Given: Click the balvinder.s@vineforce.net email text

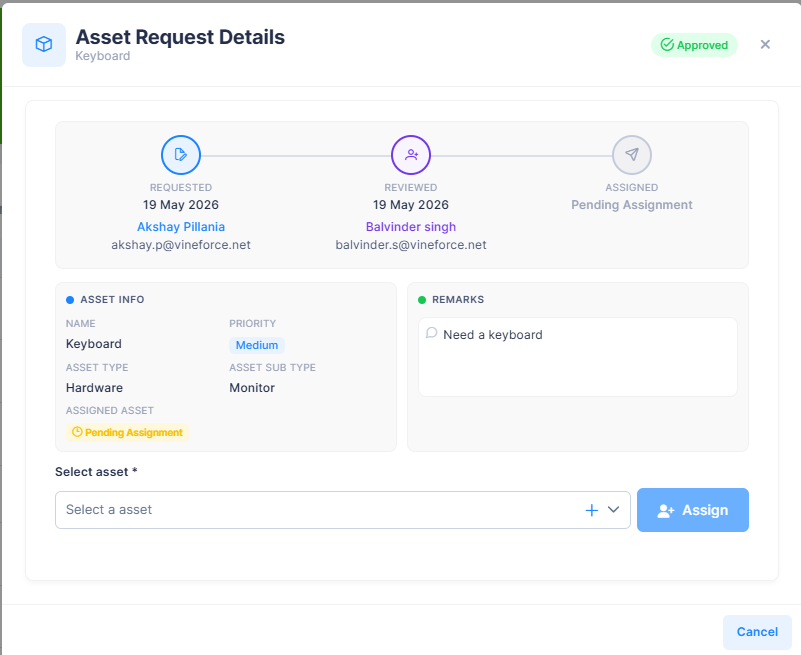Looking at the screenshot, I should [x=411, y=245].
